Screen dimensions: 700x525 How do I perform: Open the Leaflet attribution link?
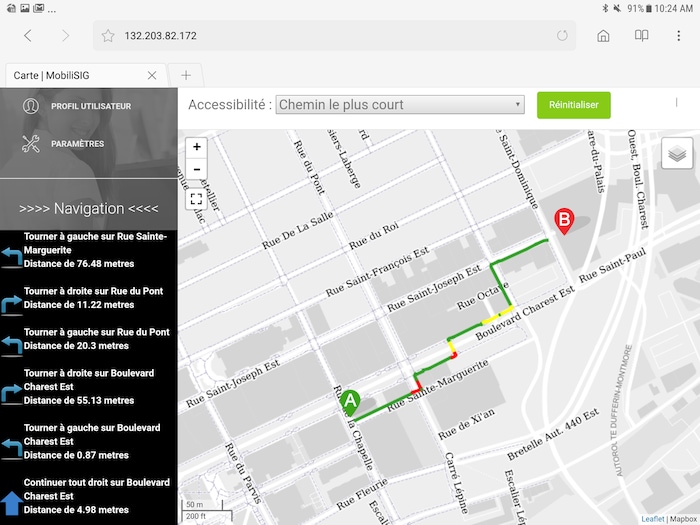[653, 519]
